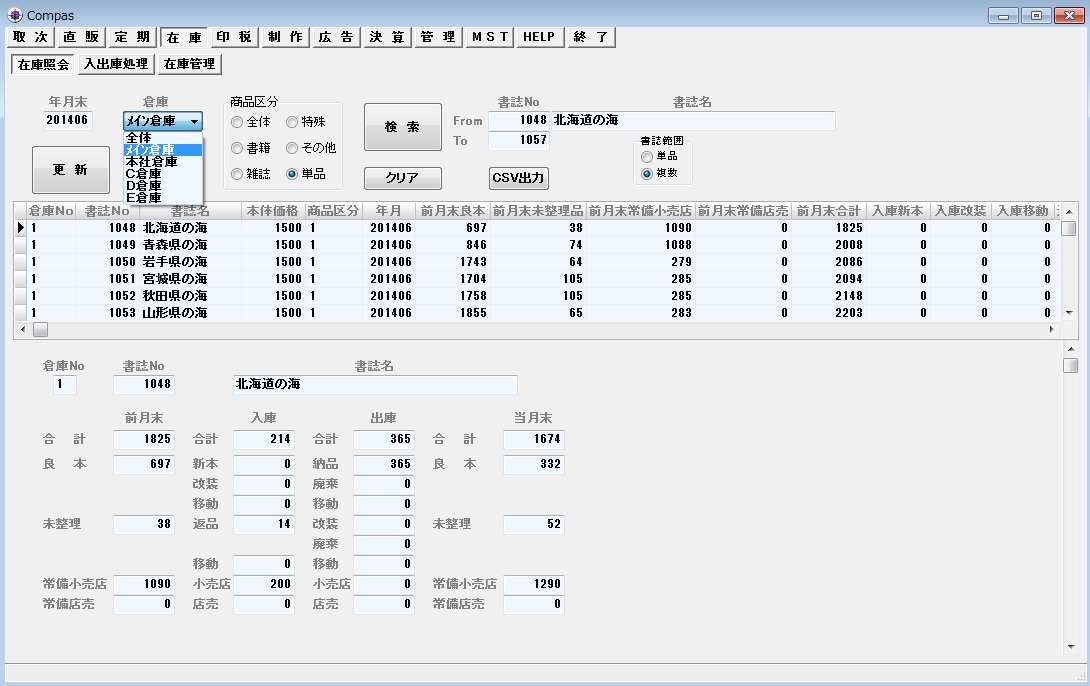
Task: Click the 終了 exit menu
Action: tap(591, 37)
